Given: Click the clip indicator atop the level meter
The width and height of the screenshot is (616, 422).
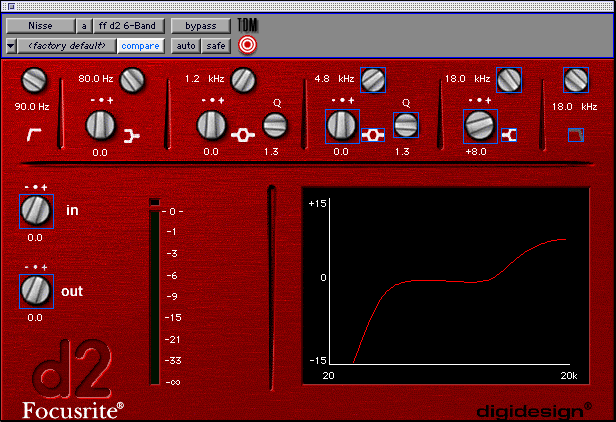Looking at the screenshot, I should coord(155,202).
